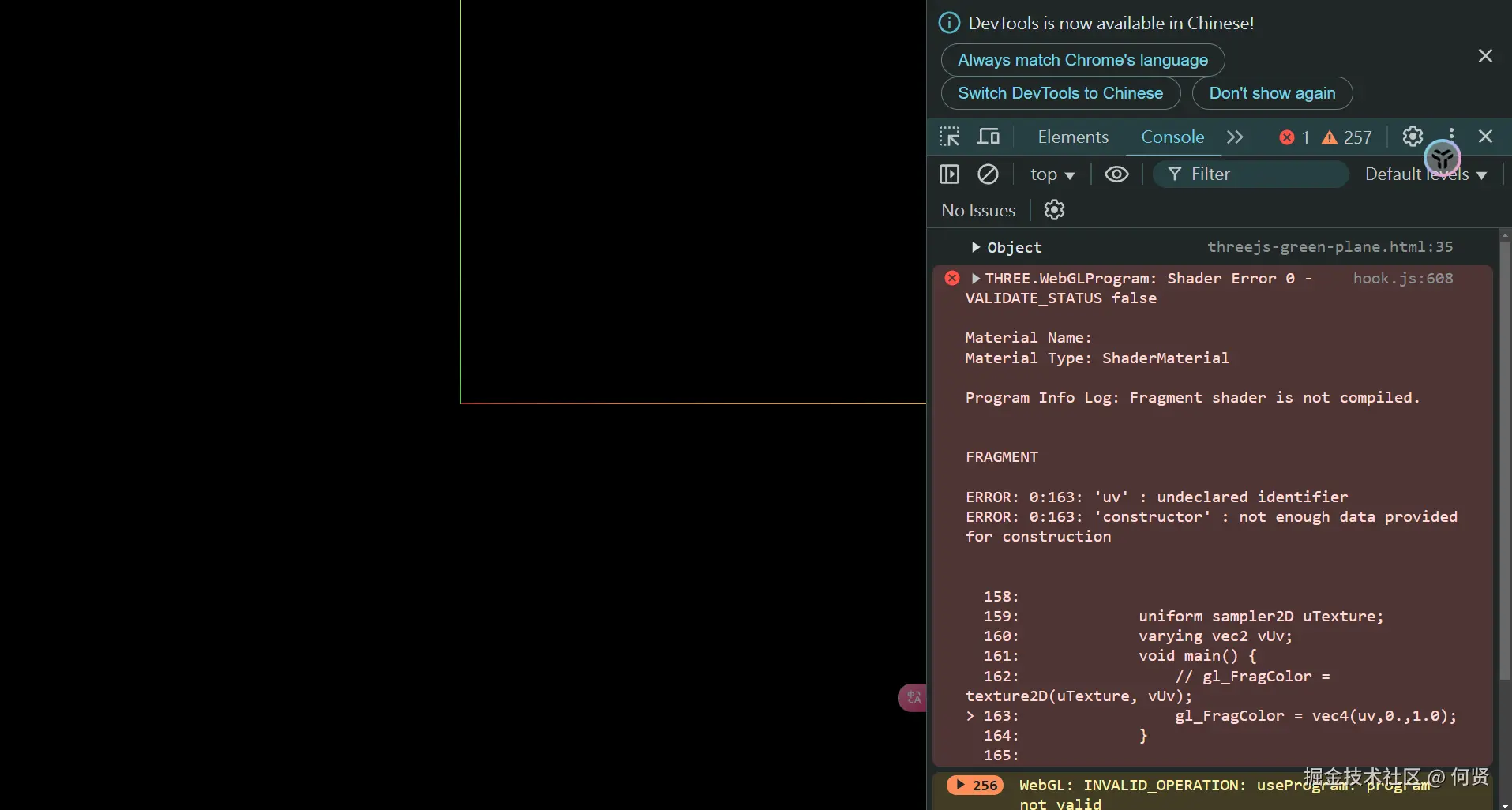Select the inspect element tool
This screenshot has width=1512, height=810.
point(950,136)
